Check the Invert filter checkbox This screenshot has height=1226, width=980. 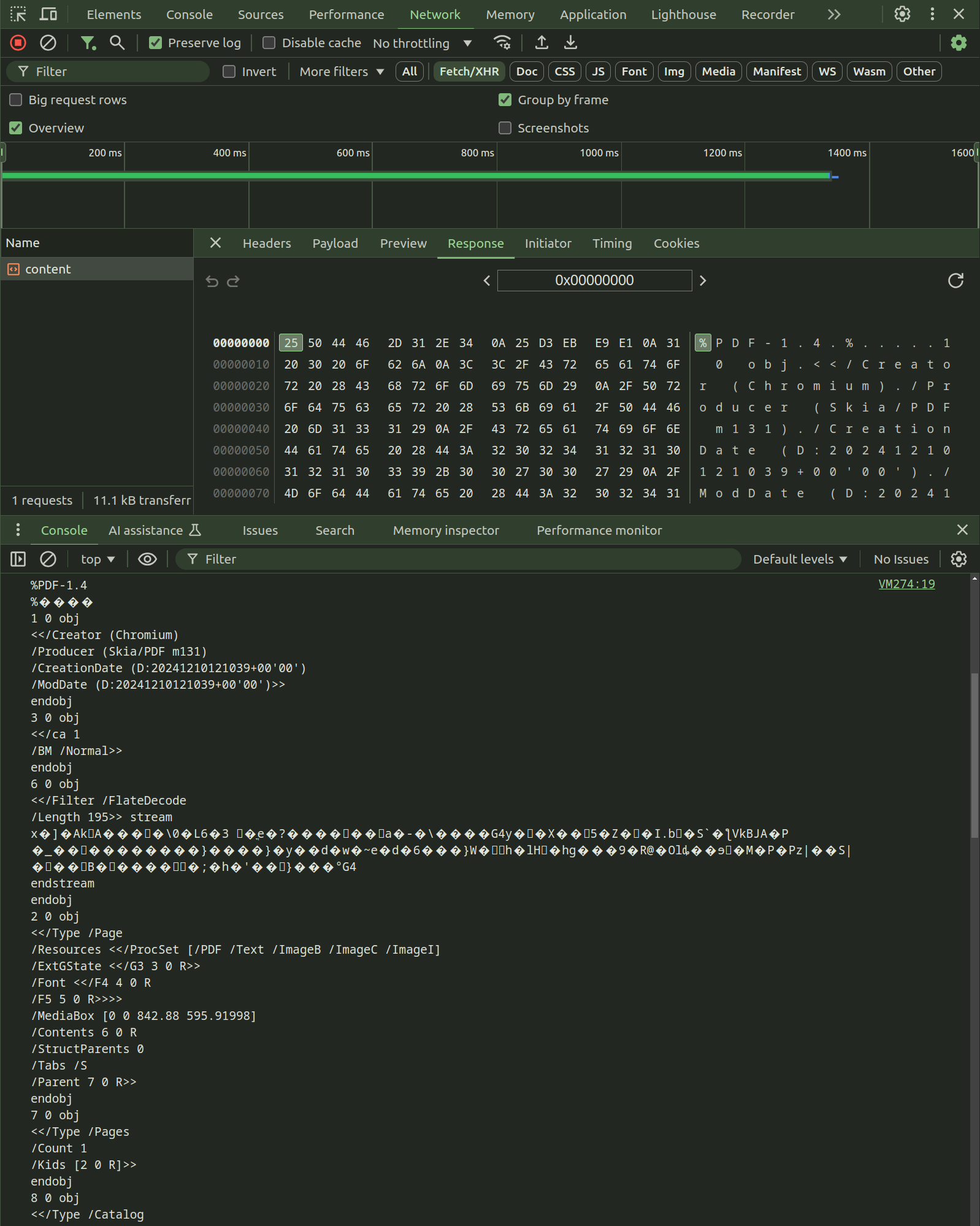point(229,72)
